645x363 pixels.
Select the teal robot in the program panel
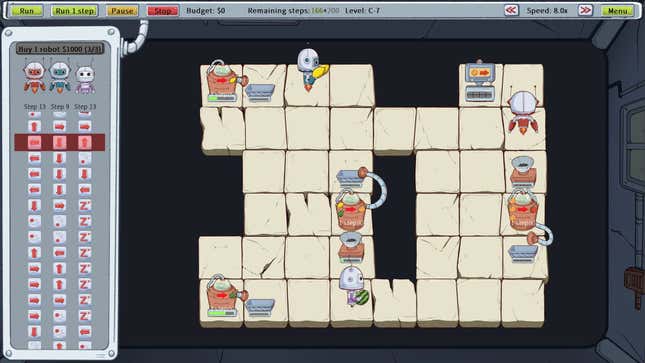[x=60, y=77]
